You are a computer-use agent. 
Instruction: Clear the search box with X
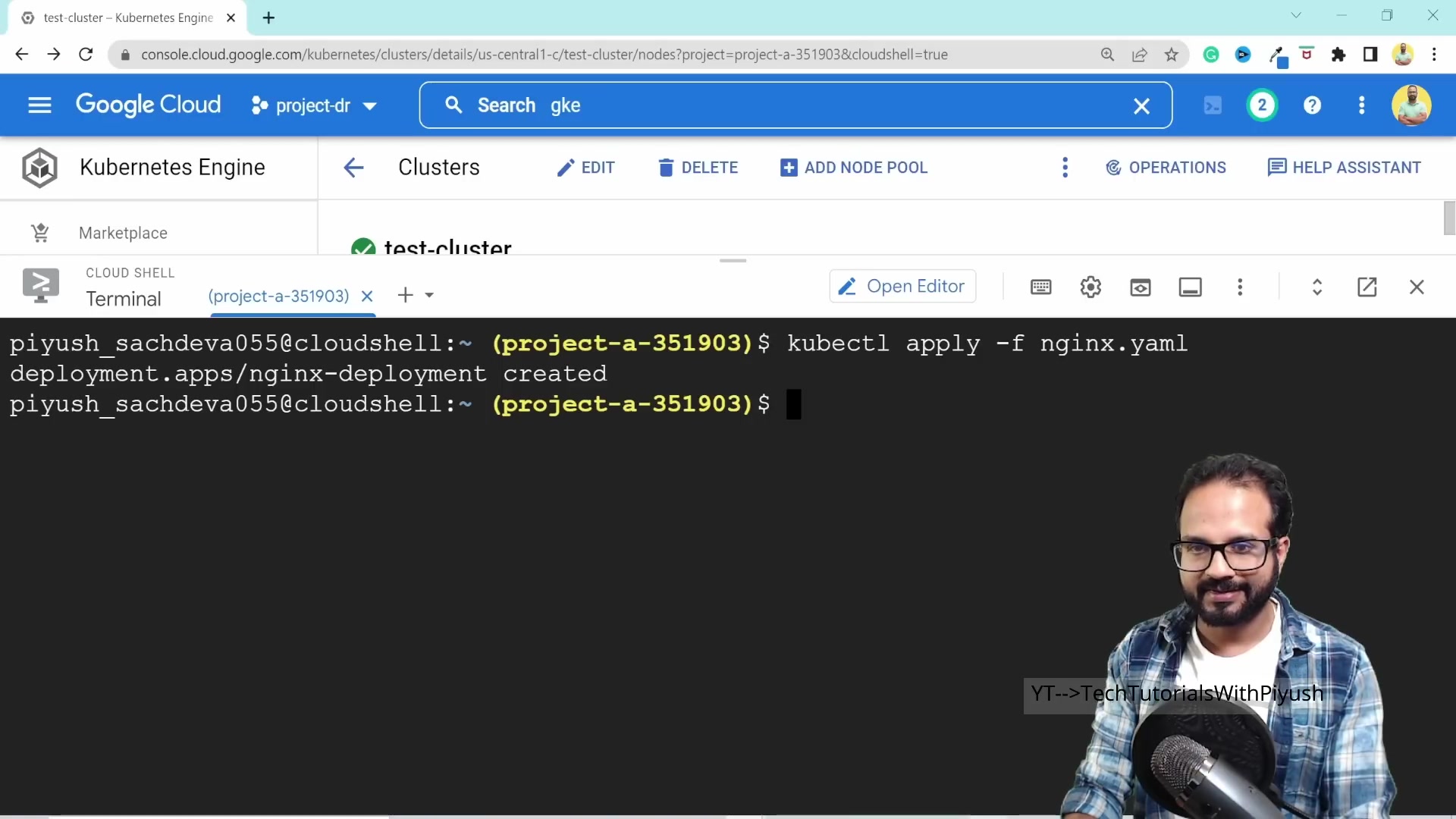pyautogui.click(x=1141, y=106)
